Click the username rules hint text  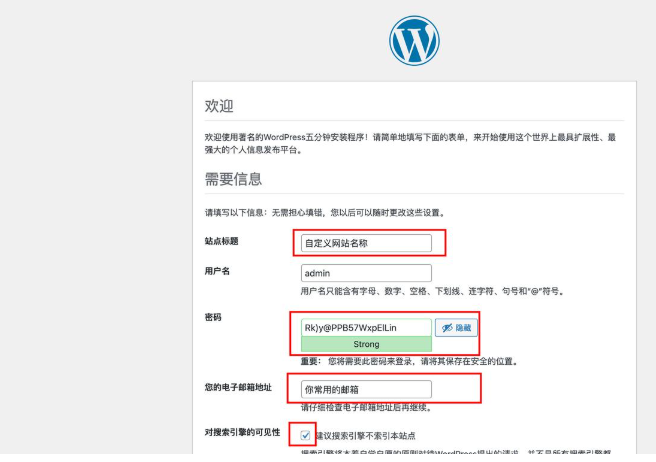(x=432, y=291)
